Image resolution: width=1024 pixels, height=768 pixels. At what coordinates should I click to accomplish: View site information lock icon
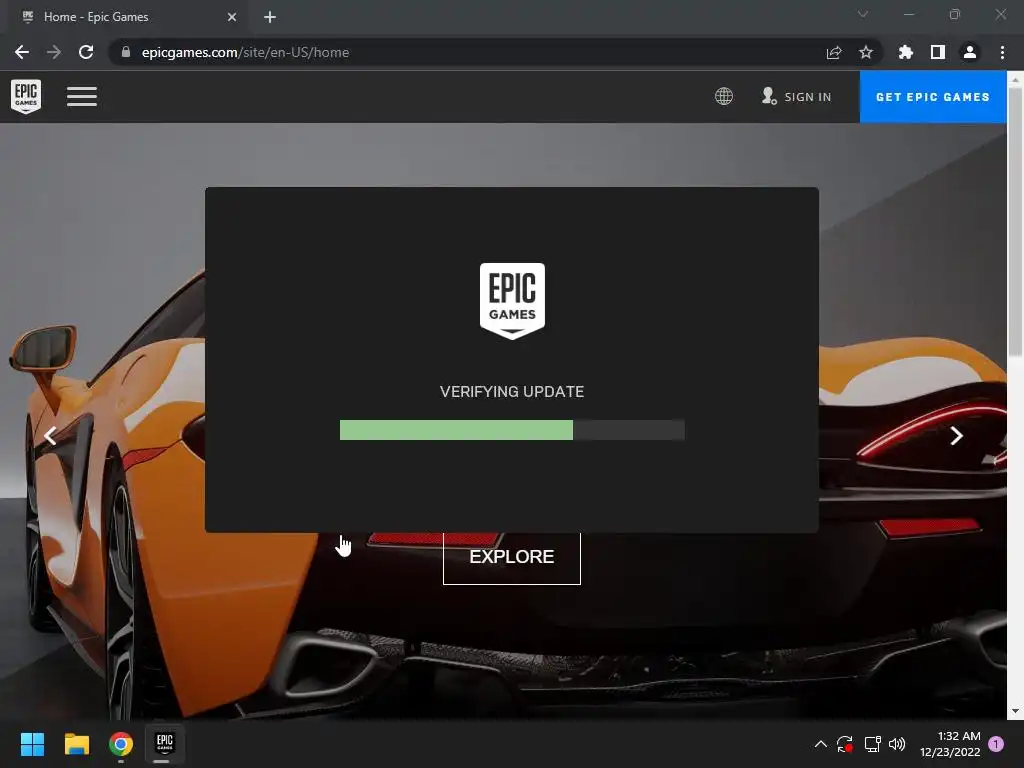[125, 52]
